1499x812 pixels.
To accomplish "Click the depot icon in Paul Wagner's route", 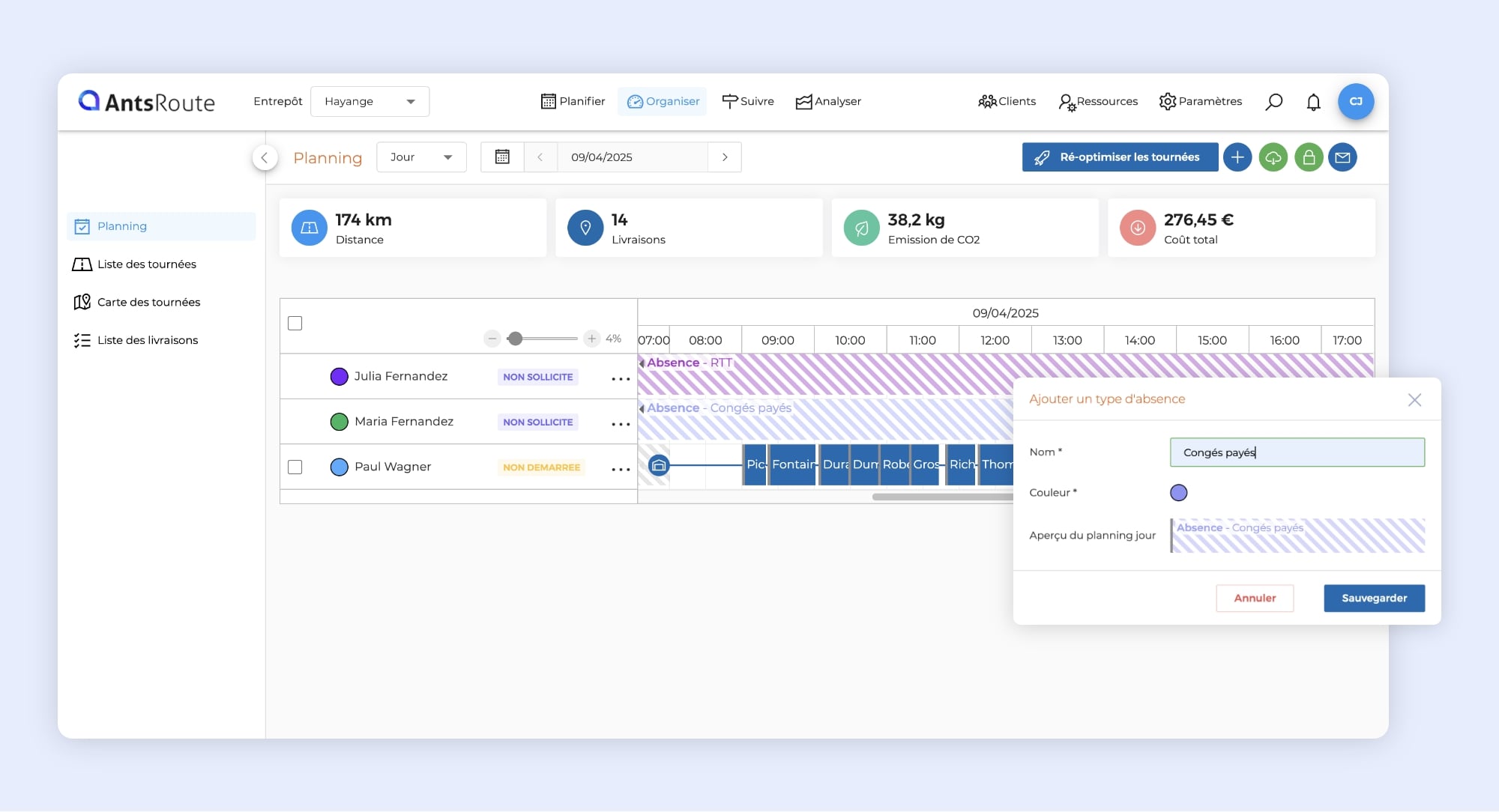I will pos(658,465).
